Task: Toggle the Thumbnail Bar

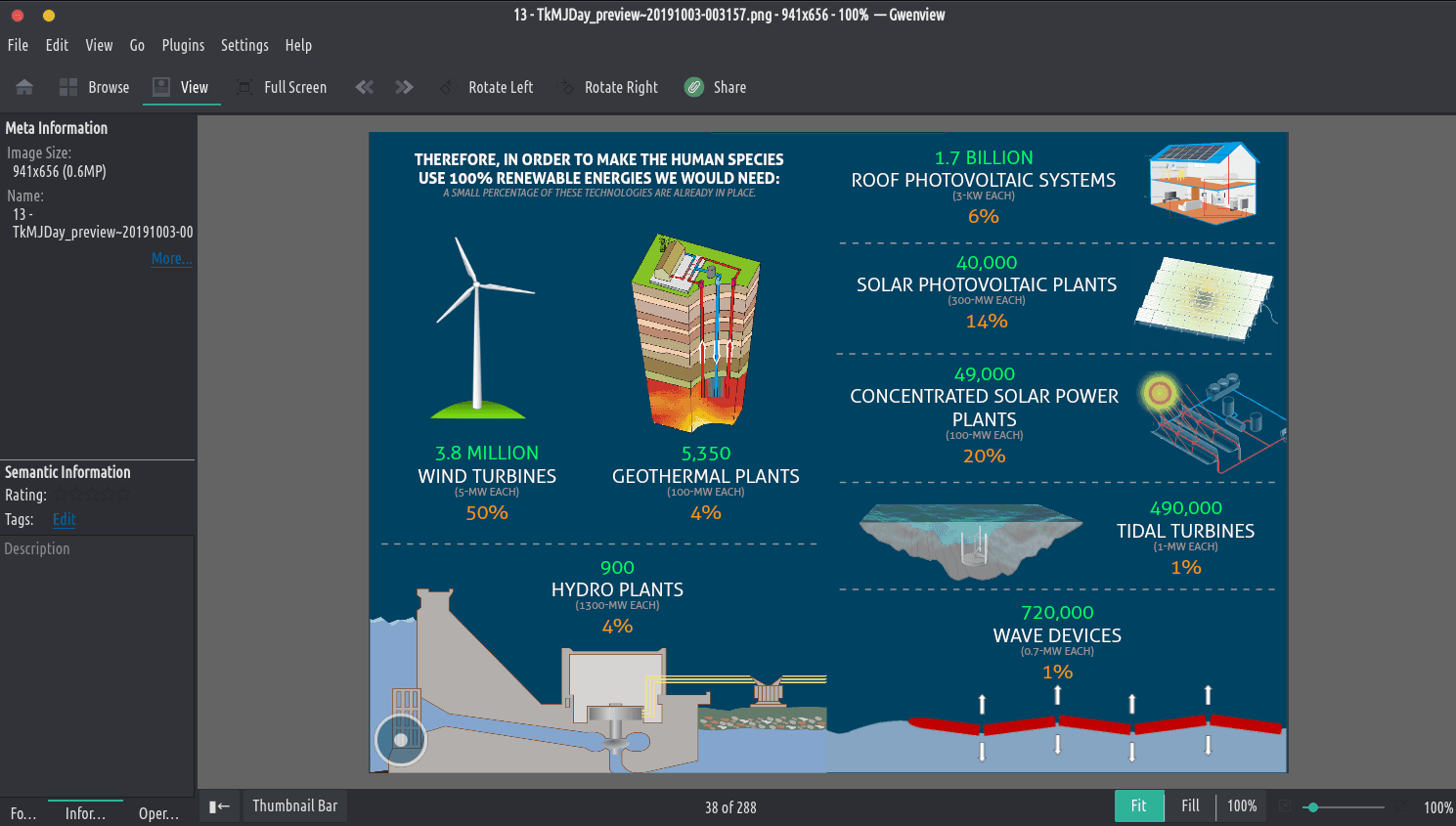Action: pyautogui.click(x=294, y=806)
